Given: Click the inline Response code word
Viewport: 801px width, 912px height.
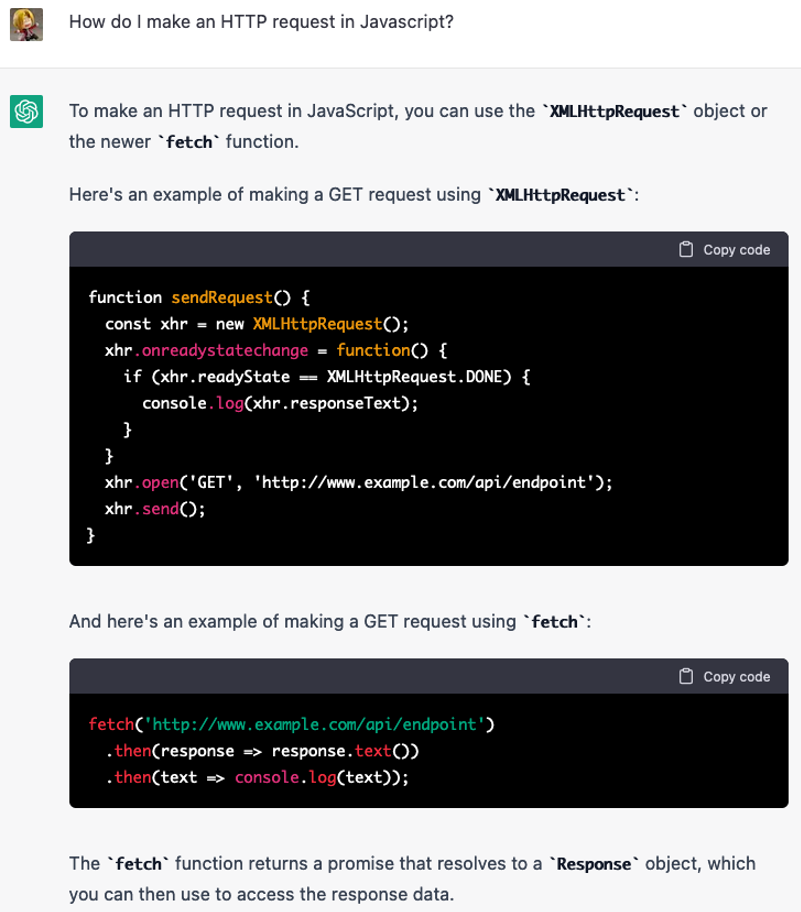Looking at the screenshot, I should pos(594,863).
